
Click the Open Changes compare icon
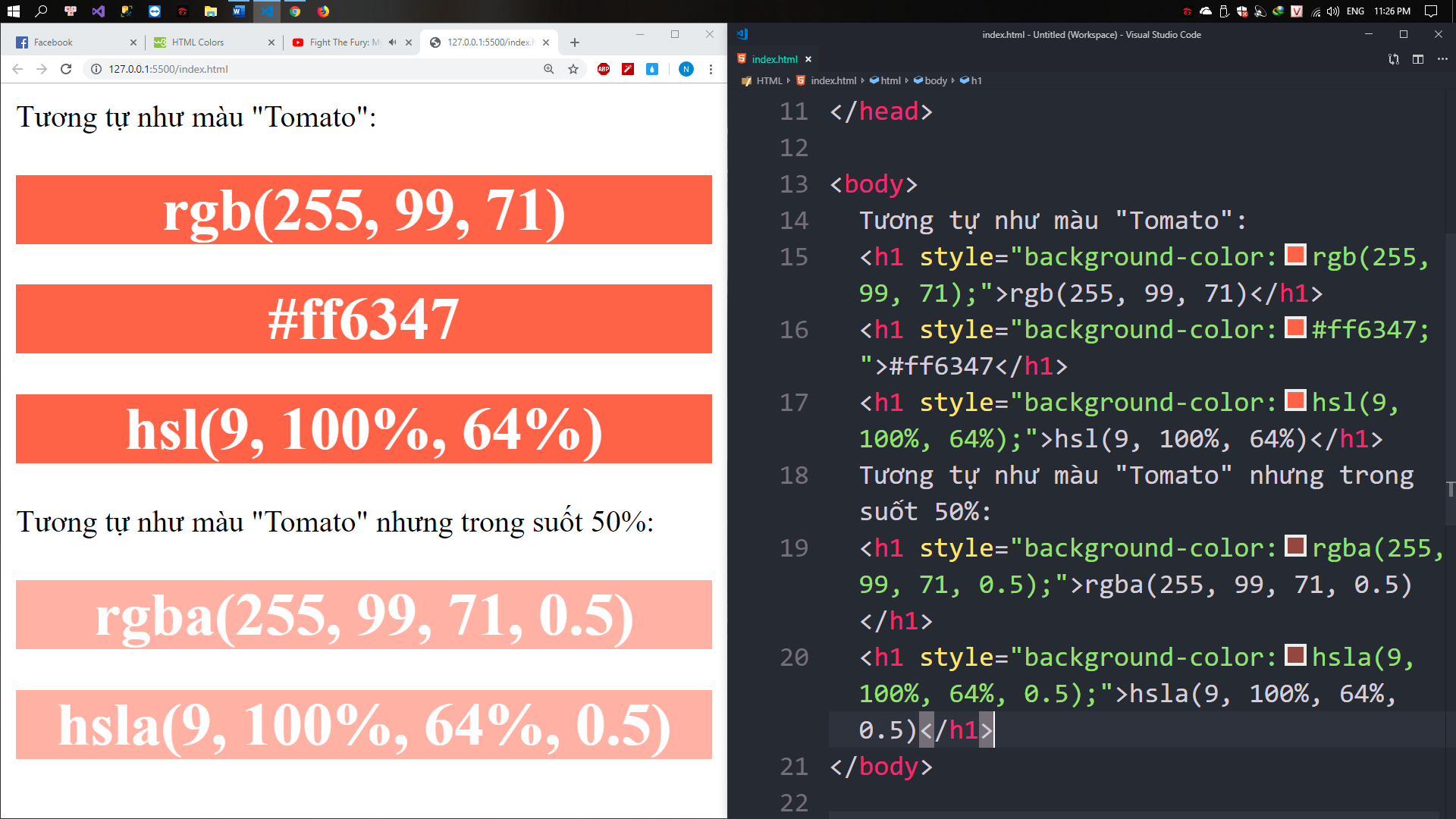[x=1394, y=59]
